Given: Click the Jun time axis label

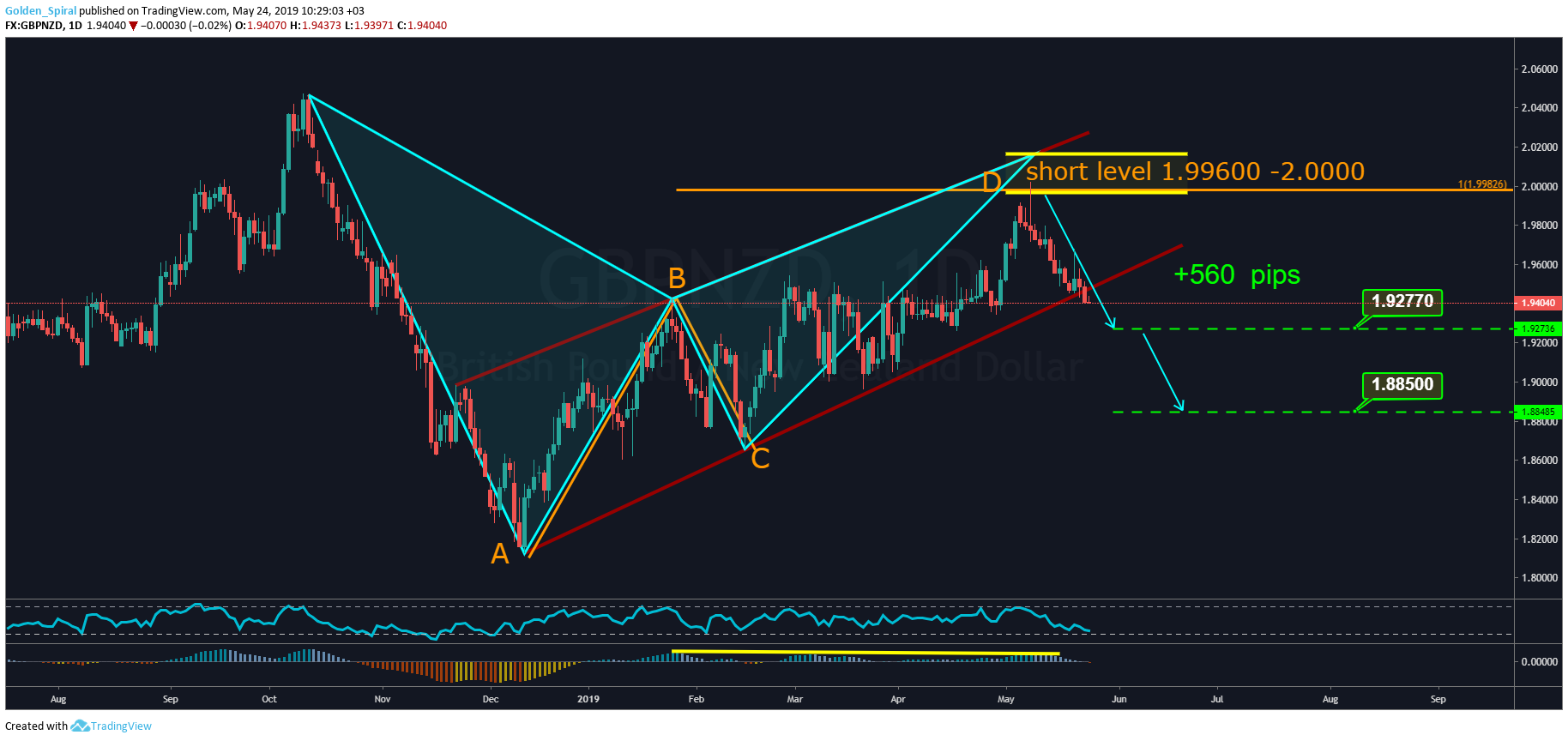Looking at the screenshot, I should tap(1119, 699).
